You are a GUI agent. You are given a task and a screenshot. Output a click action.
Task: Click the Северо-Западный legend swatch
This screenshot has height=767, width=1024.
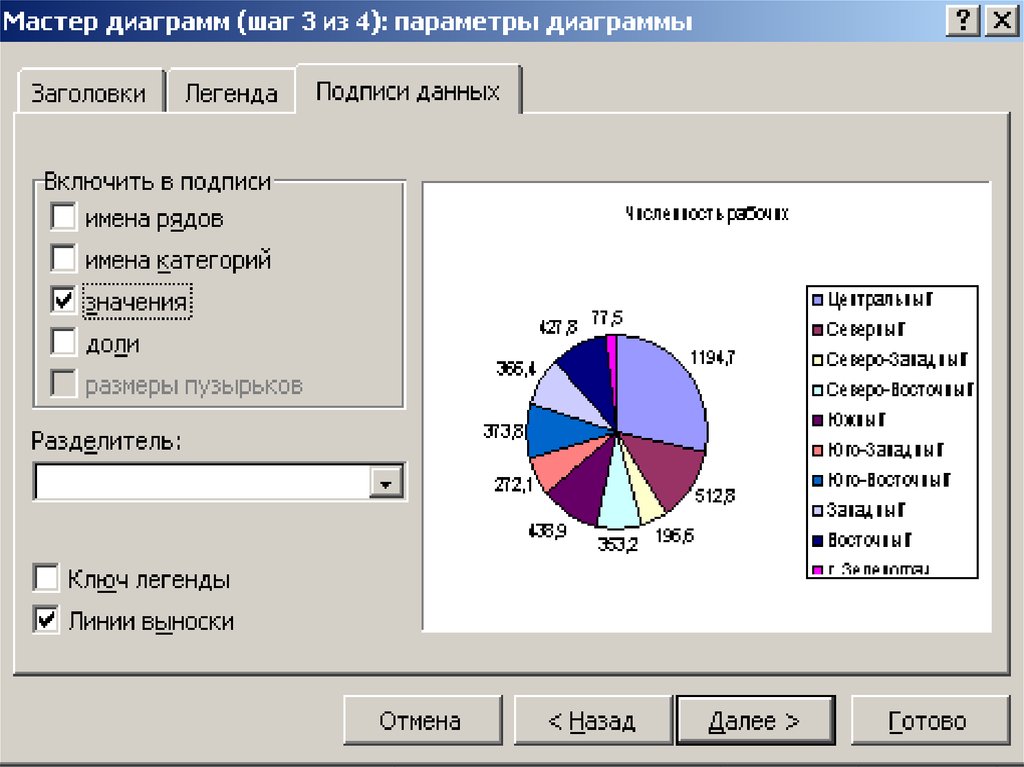click(817, 360)
